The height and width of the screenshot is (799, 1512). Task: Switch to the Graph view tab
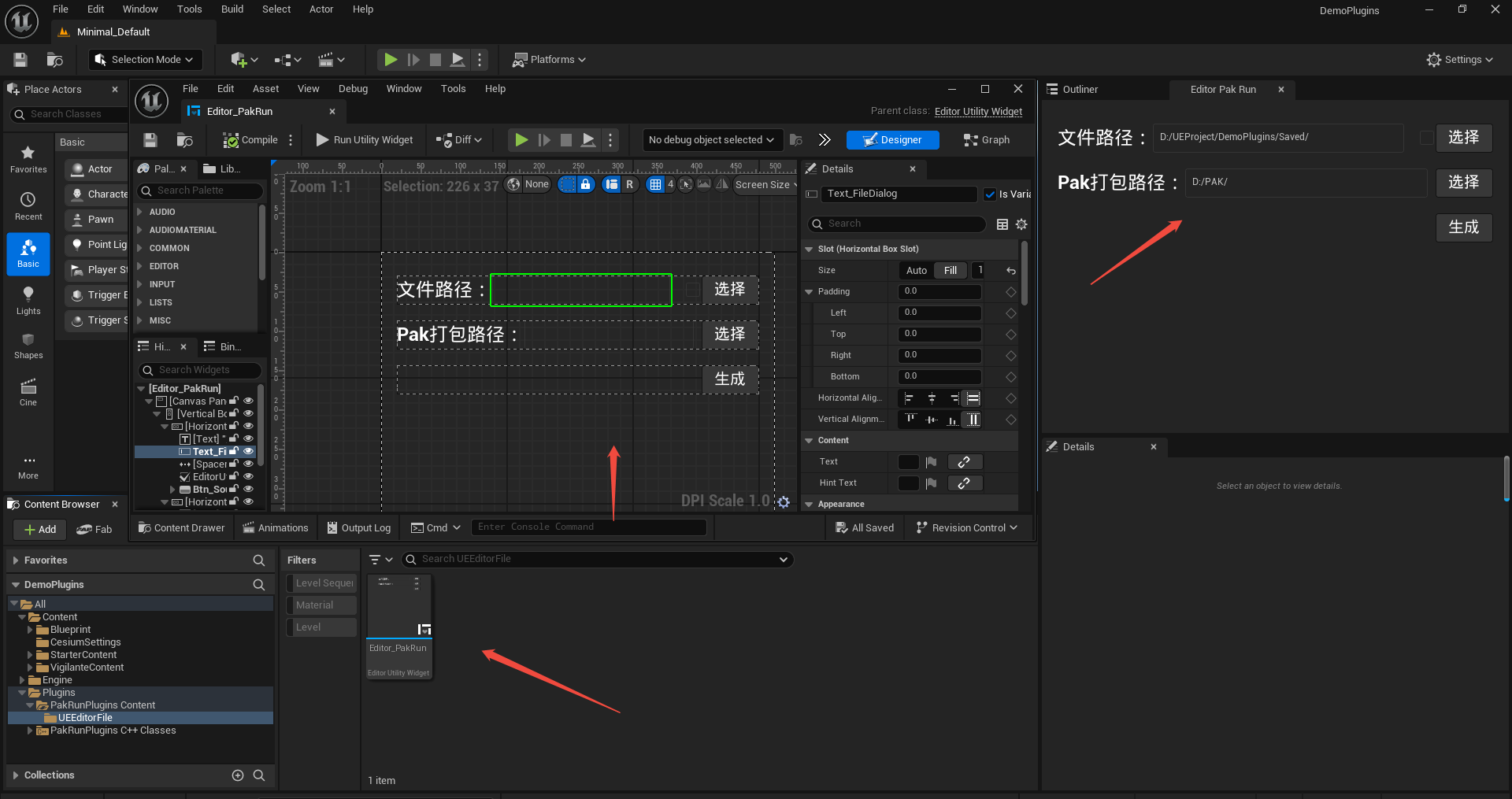986,140
